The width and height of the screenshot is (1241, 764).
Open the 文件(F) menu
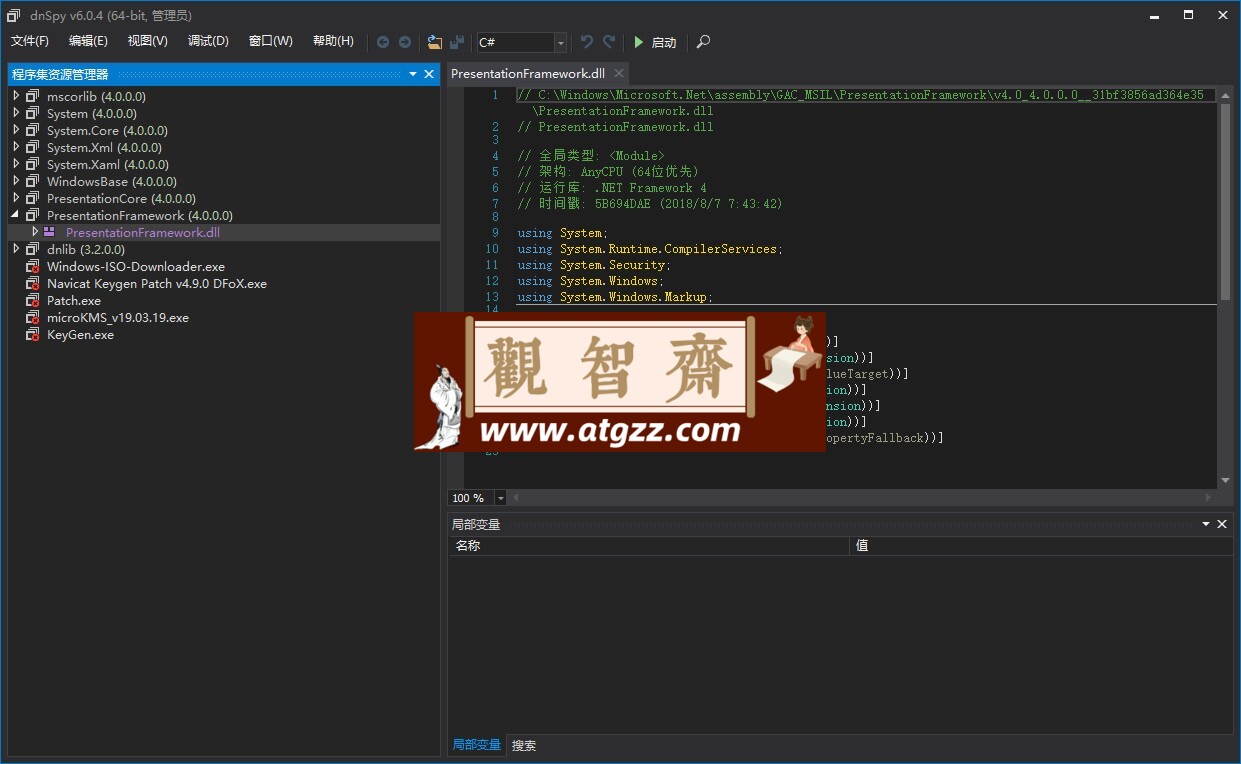click(x=30, y=41)
